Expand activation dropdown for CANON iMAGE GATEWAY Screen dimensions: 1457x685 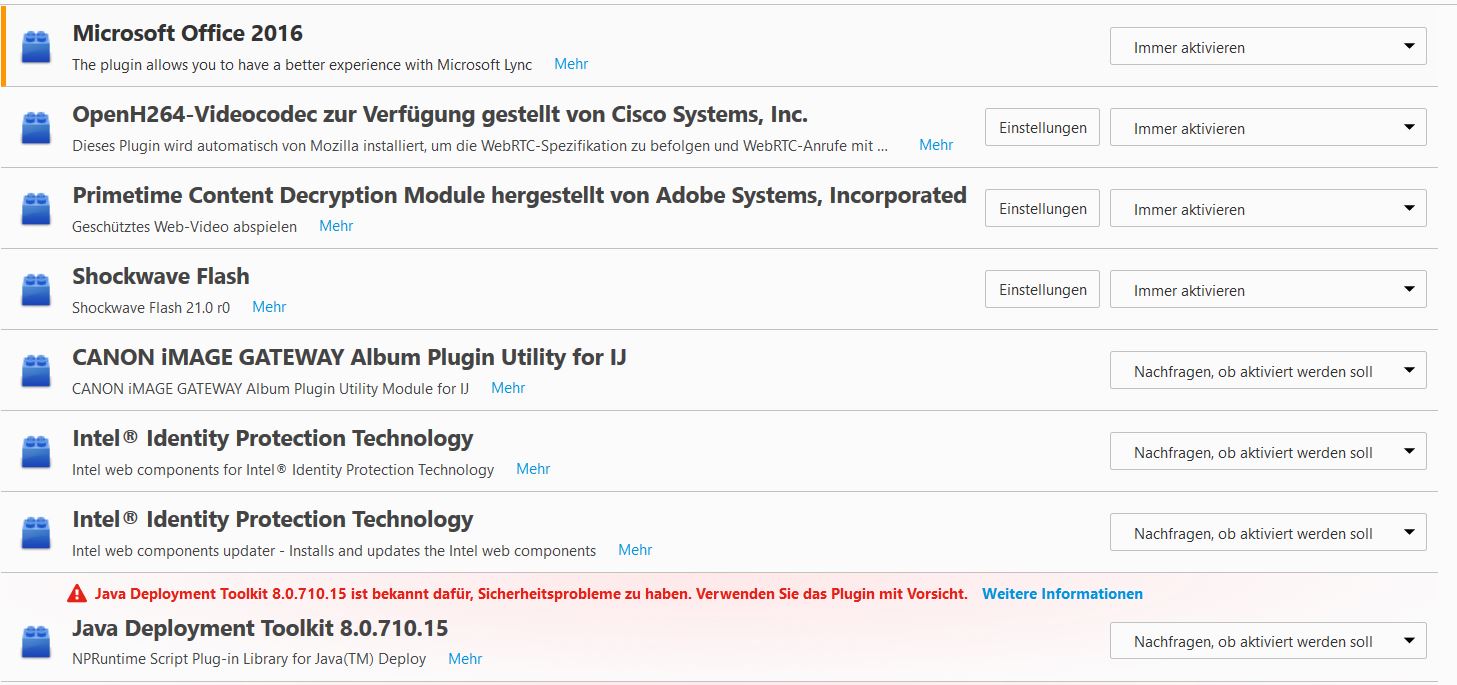1267,371
